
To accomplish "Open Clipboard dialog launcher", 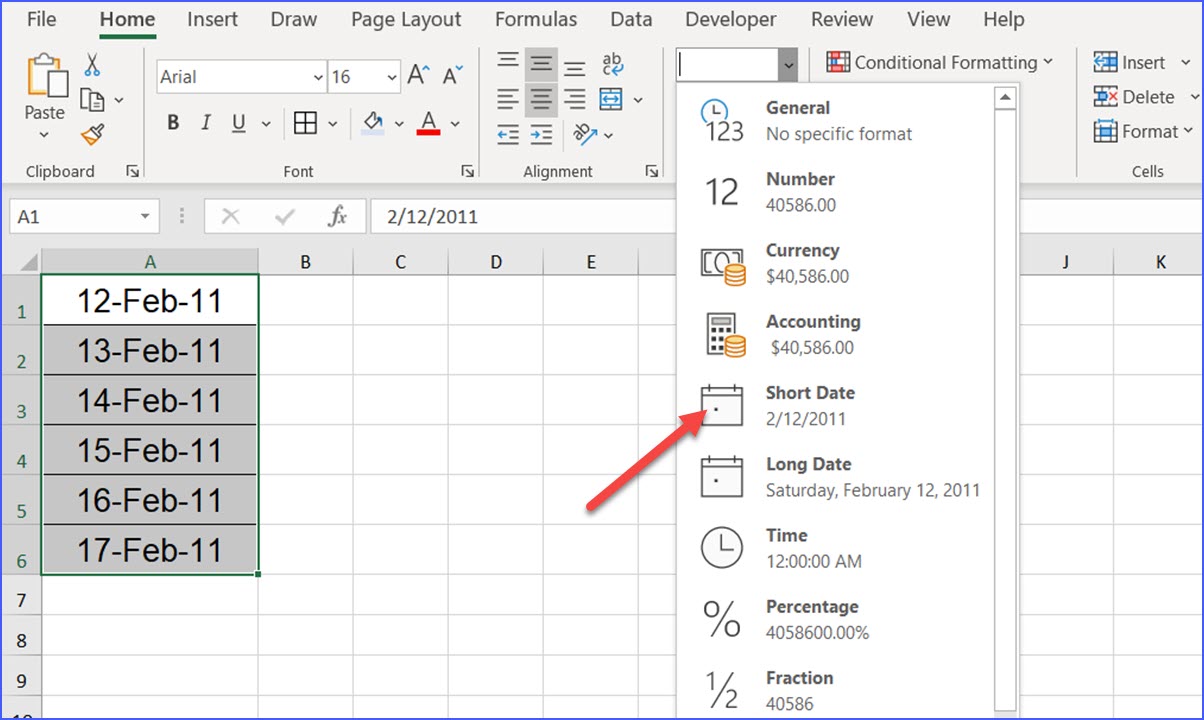I will coord(132,172).
